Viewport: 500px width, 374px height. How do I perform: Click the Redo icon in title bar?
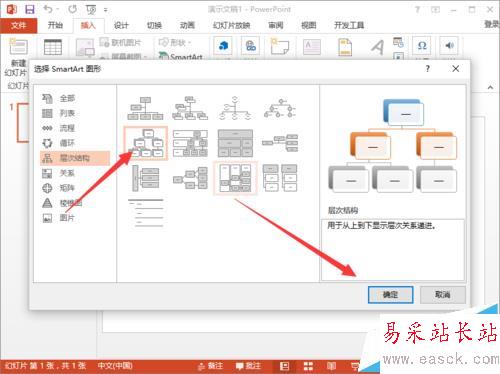[x=72, y=9]
